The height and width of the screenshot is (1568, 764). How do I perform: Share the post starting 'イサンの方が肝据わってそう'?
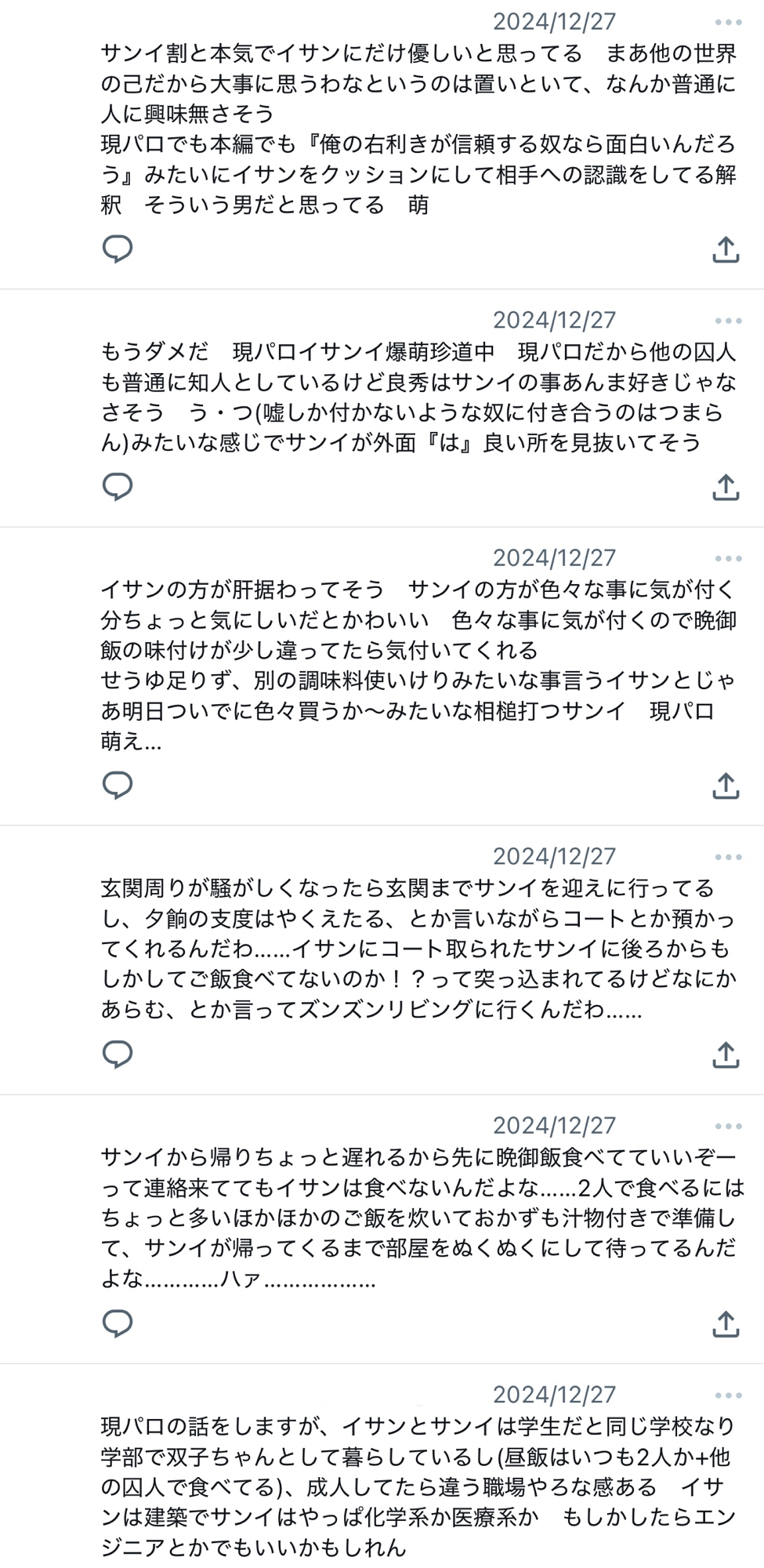tap(726, 785)
